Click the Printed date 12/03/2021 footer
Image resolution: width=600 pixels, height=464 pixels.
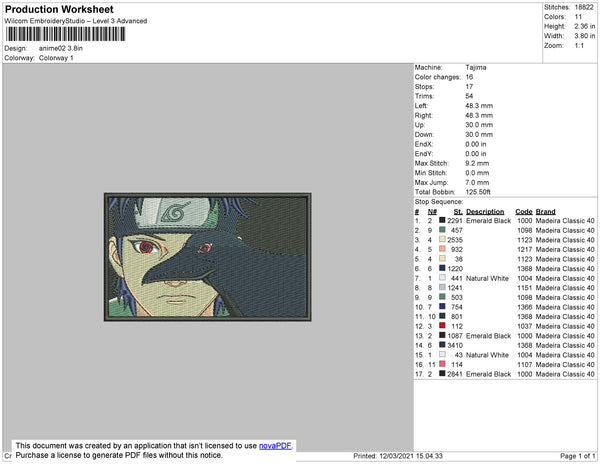pyautogui.click(x=398, y=456)
